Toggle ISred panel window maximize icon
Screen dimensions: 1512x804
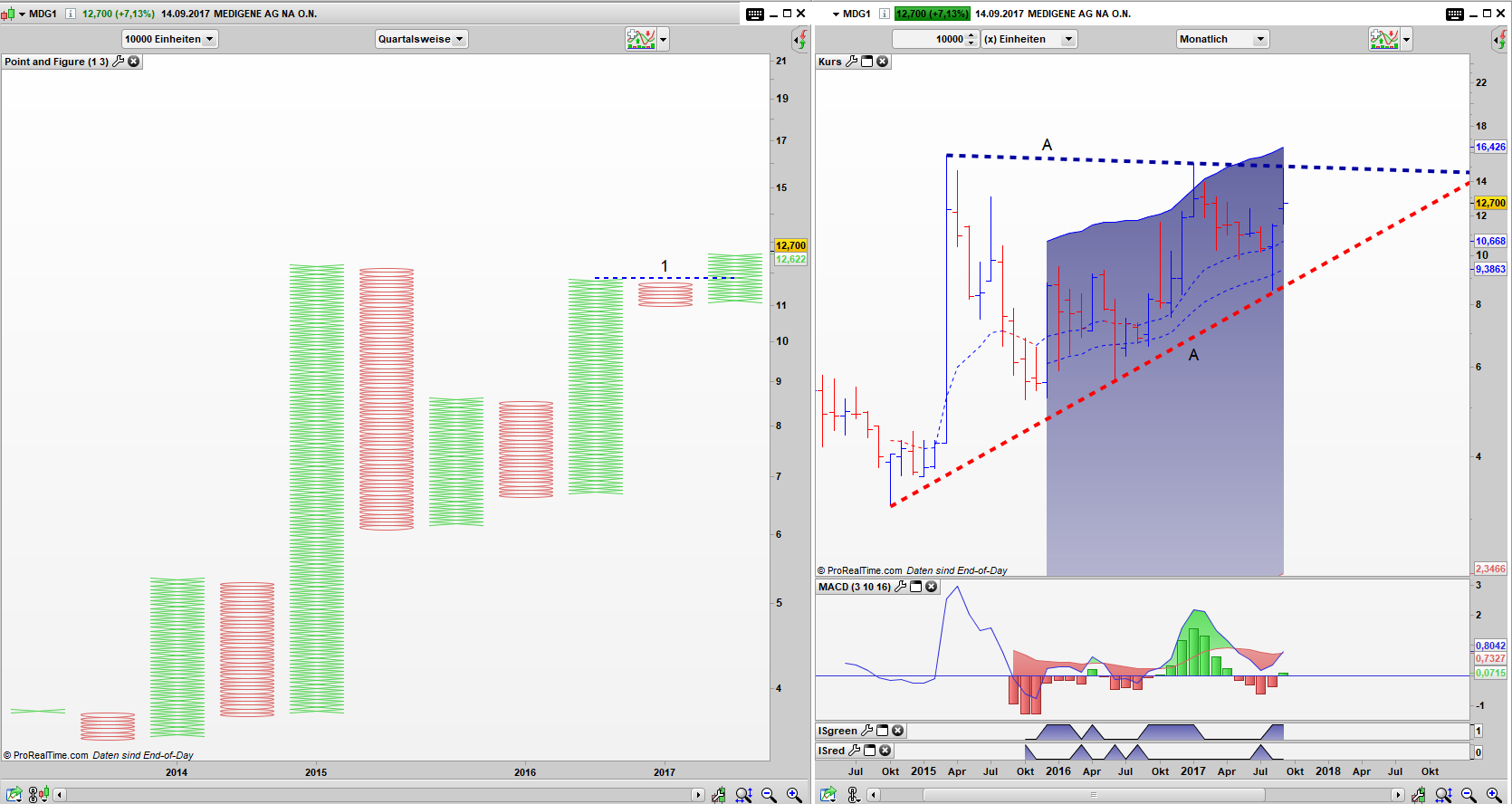tap(870, 751)
